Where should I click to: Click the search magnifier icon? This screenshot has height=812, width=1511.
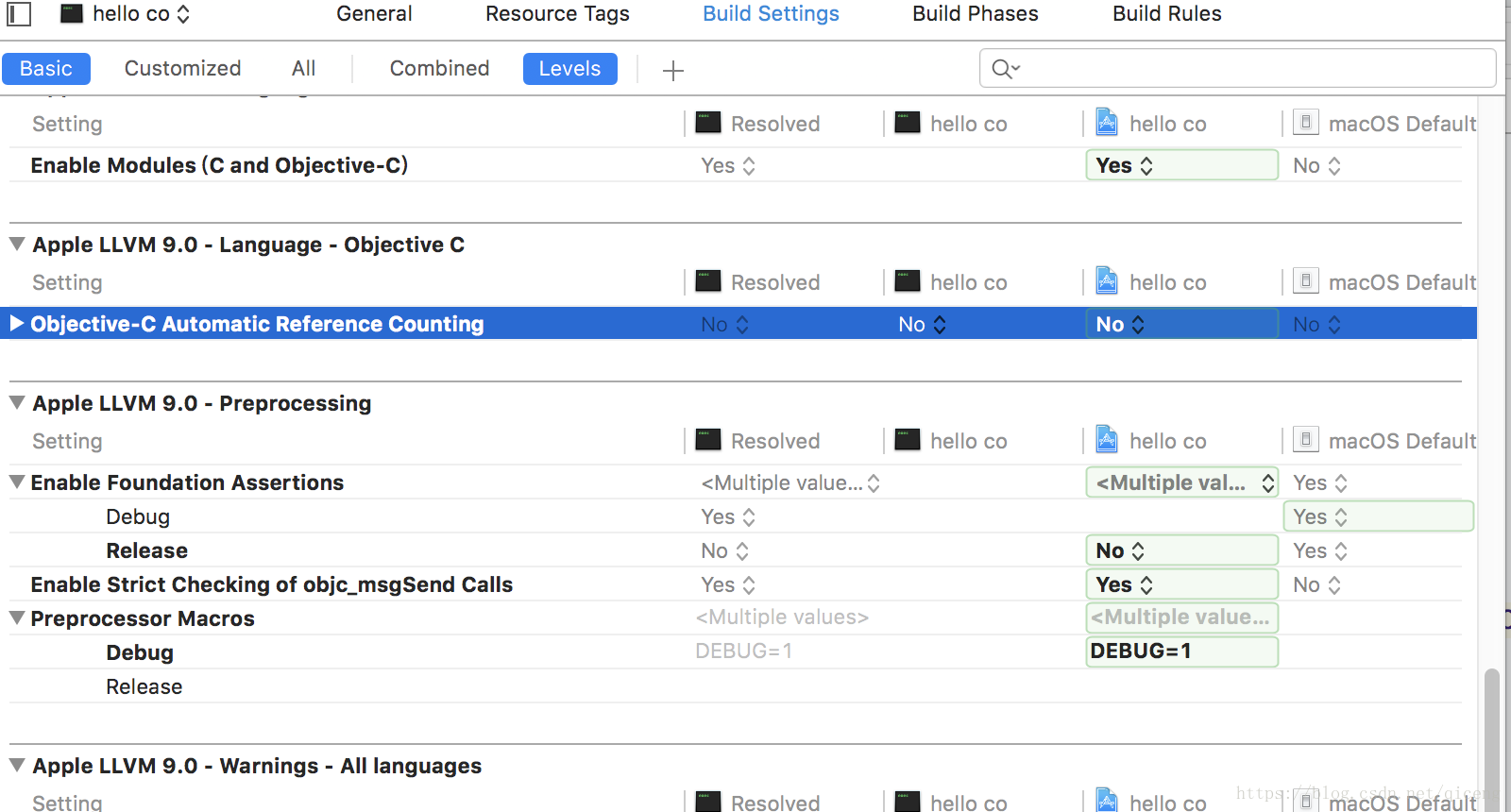[1005, 69]
